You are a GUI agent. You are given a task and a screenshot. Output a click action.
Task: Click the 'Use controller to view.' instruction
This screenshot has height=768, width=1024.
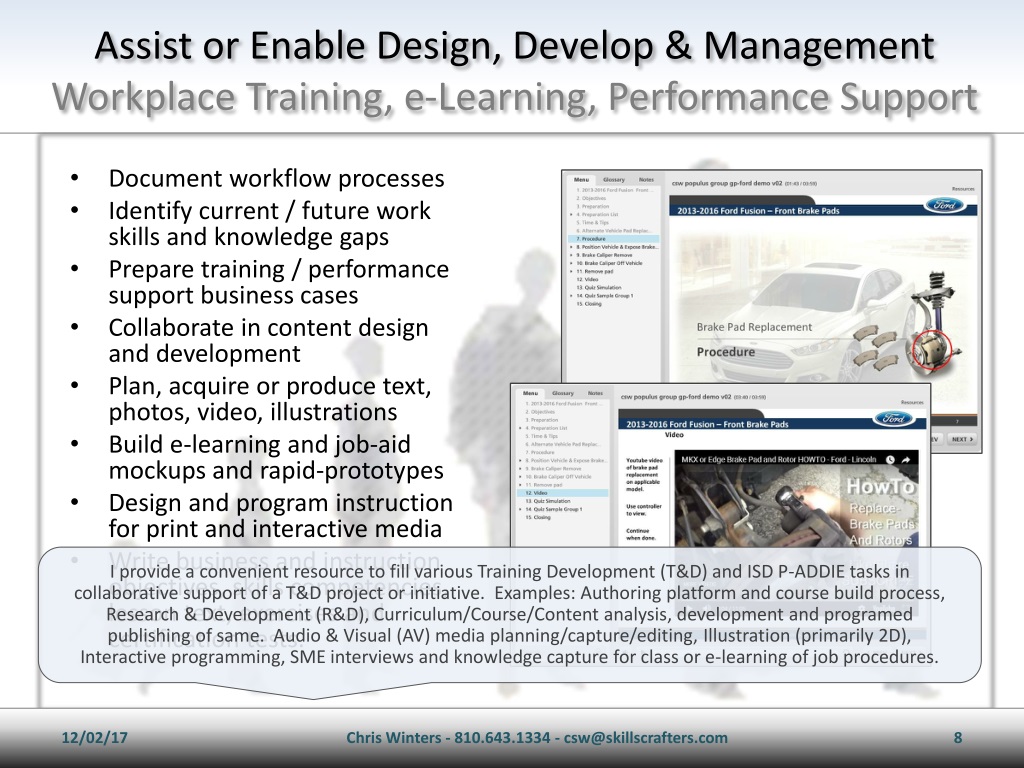644,510
